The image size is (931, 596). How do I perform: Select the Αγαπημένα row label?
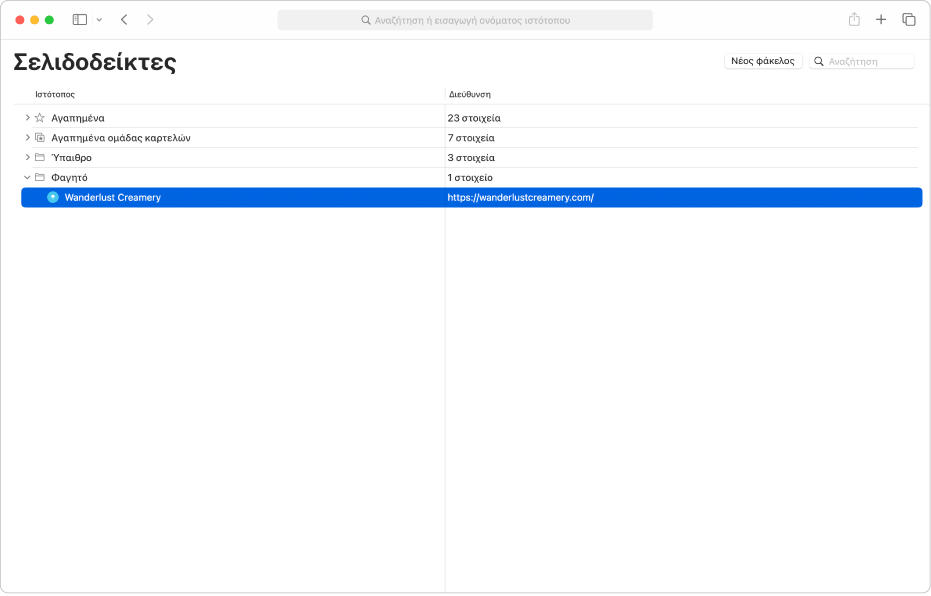tap(78, 118)
